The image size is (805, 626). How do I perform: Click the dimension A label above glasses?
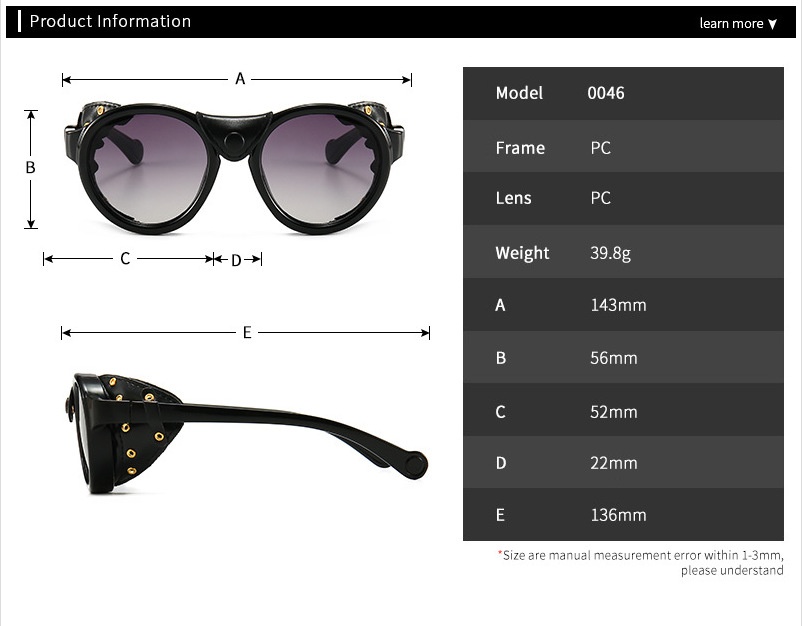(240, 79)
